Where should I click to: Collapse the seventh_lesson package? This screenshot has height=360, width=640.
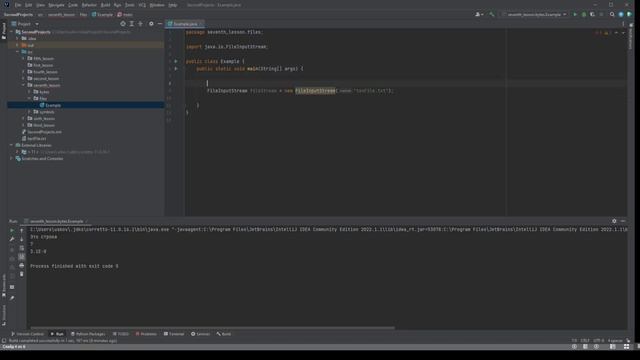(23, 85)
